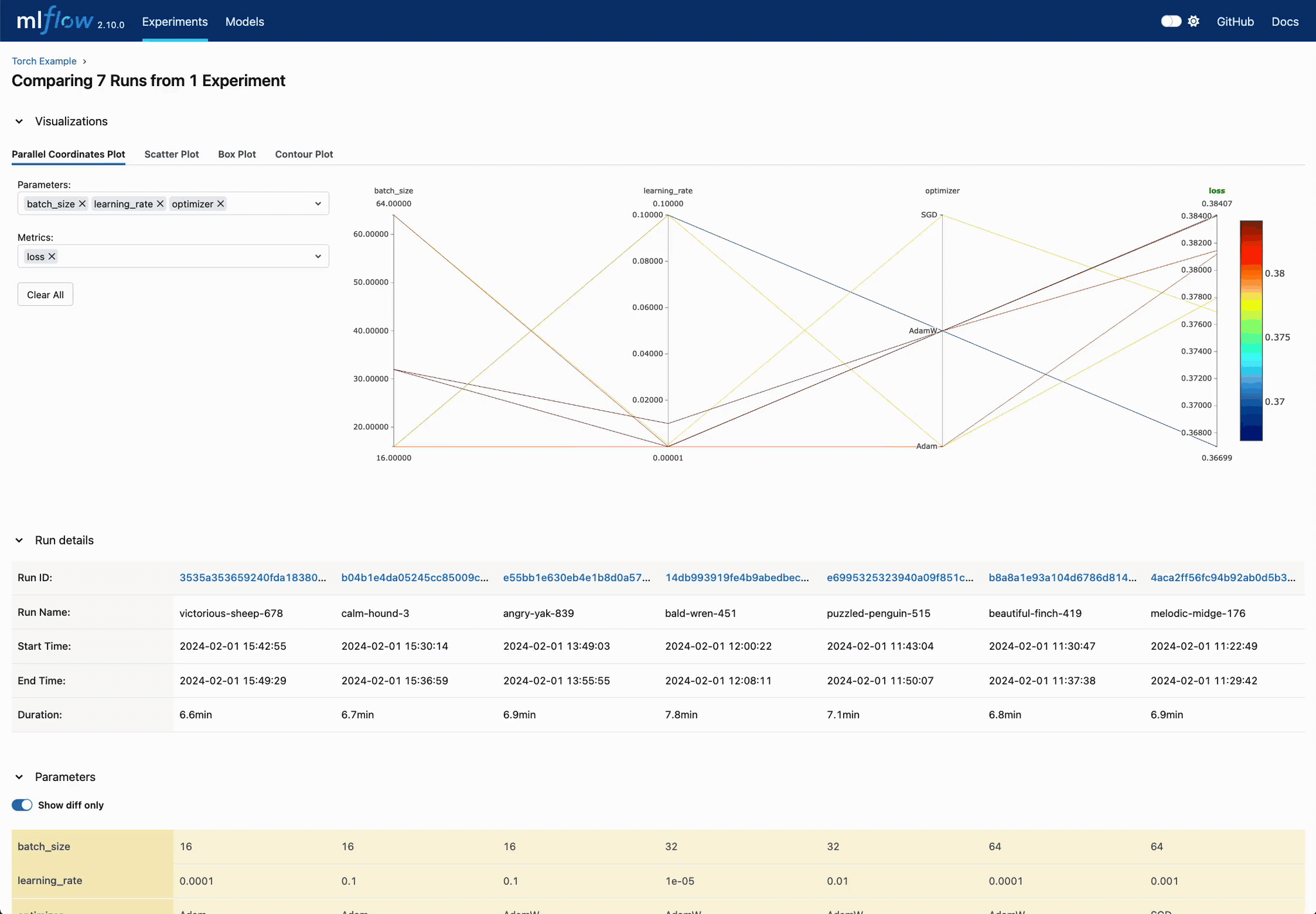Remove the learning_rate parameter chip

(160, 204)
